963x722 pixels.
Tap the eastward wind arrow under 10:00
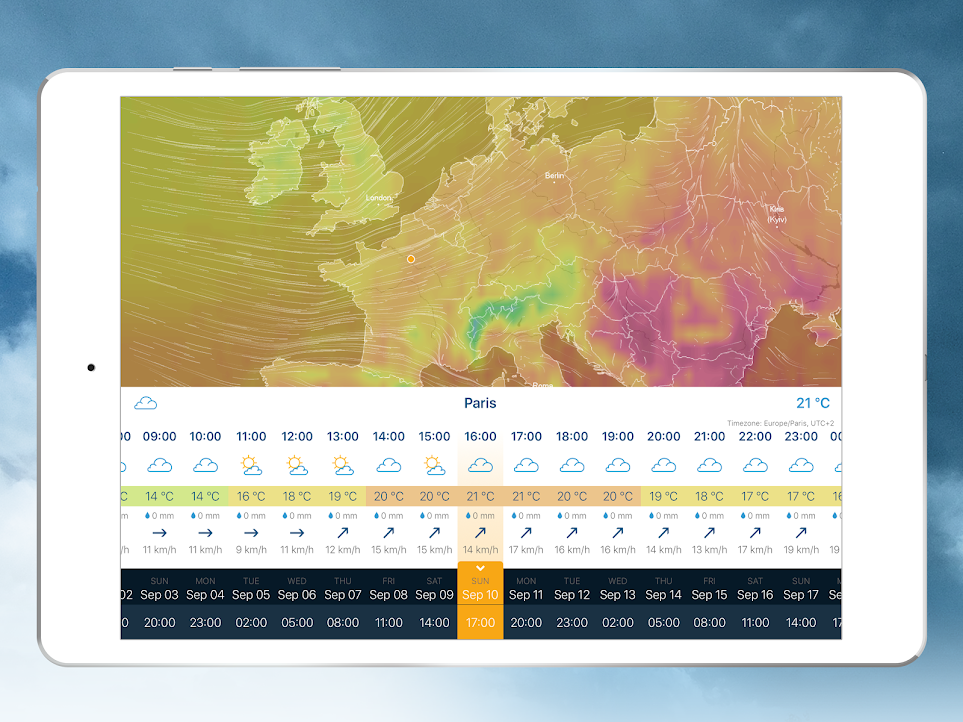pos(205,533)
